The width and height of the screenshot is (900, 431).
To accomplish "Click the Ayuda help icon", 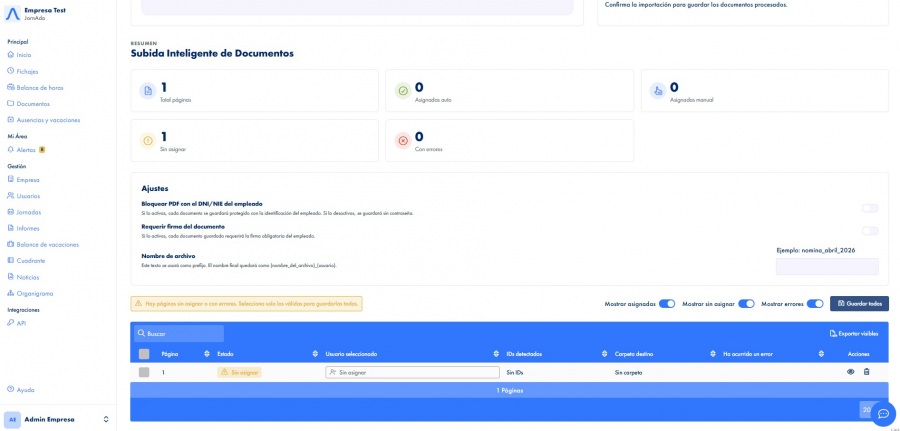I will [x=10, y=389].
